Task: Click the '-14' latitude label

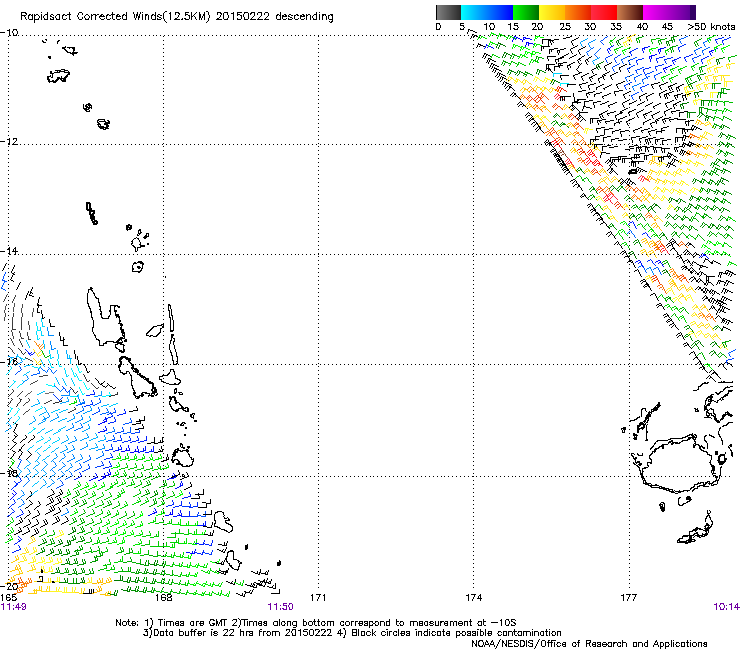Action: point(9,251)
